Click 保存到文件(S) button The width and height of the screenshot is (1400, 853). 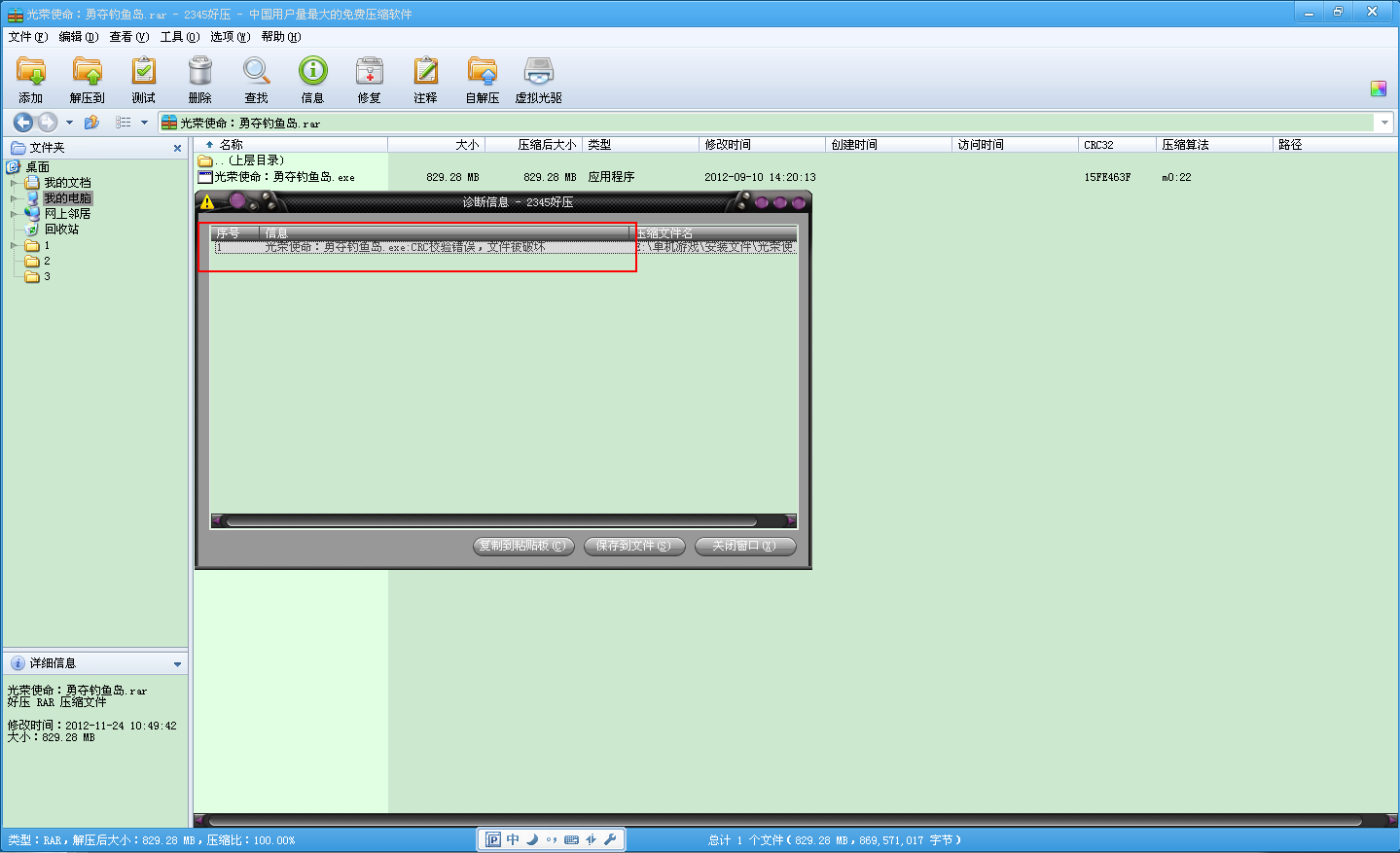click(x=634, y=546)
